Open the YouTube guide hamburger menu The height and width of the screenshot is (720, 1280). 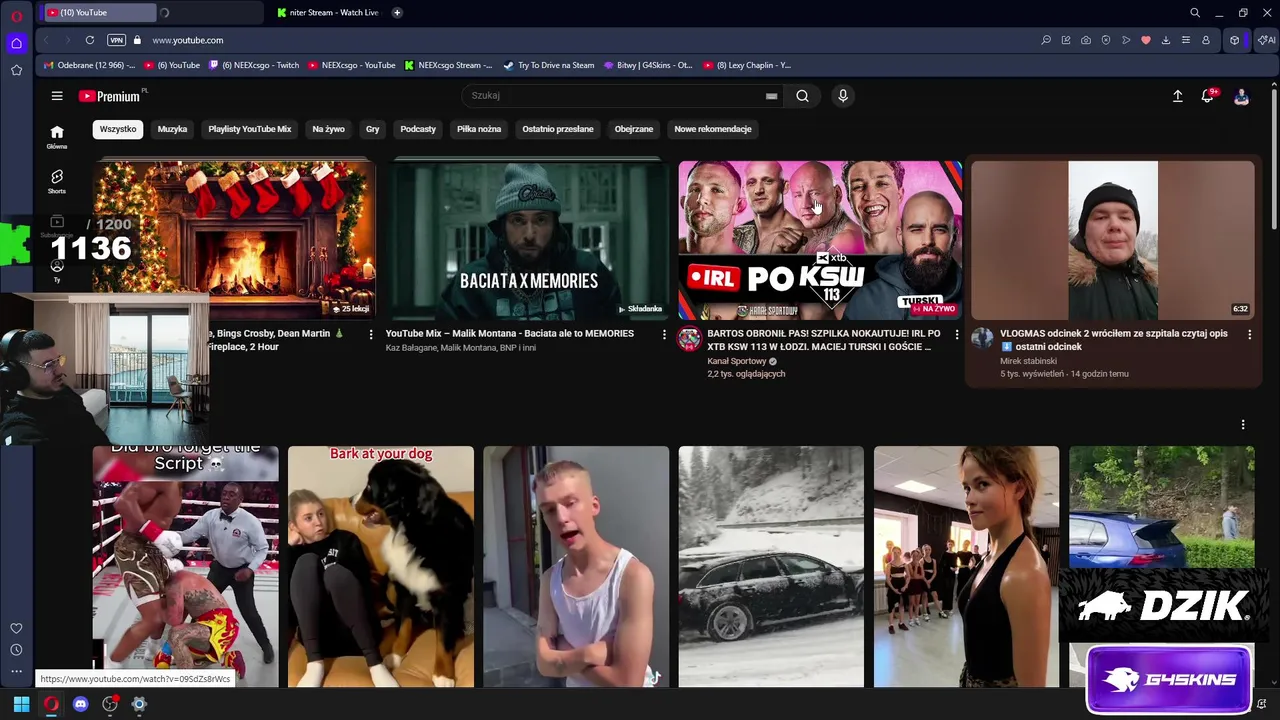[x=57, y=96]
